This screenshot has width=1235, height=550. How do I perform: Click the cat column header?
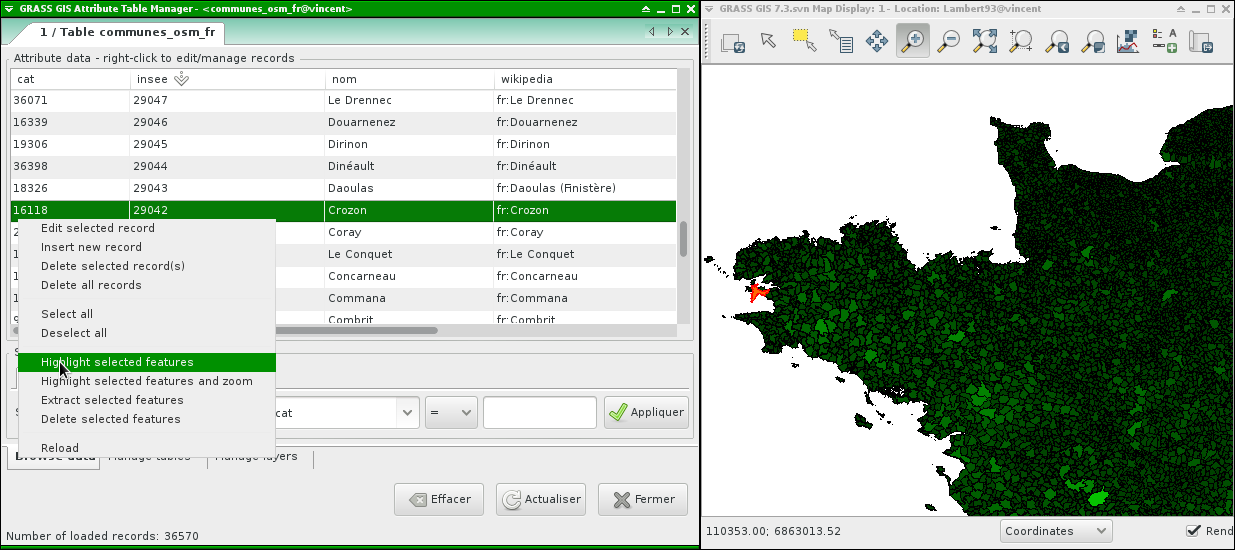(x=70, y=79)
